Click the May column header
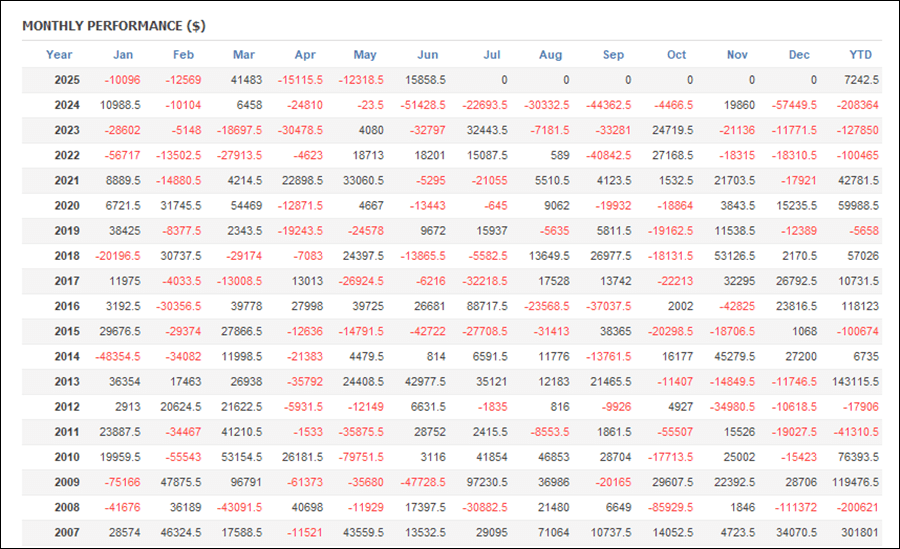The image size is (900, 549). tap(364, 55)
